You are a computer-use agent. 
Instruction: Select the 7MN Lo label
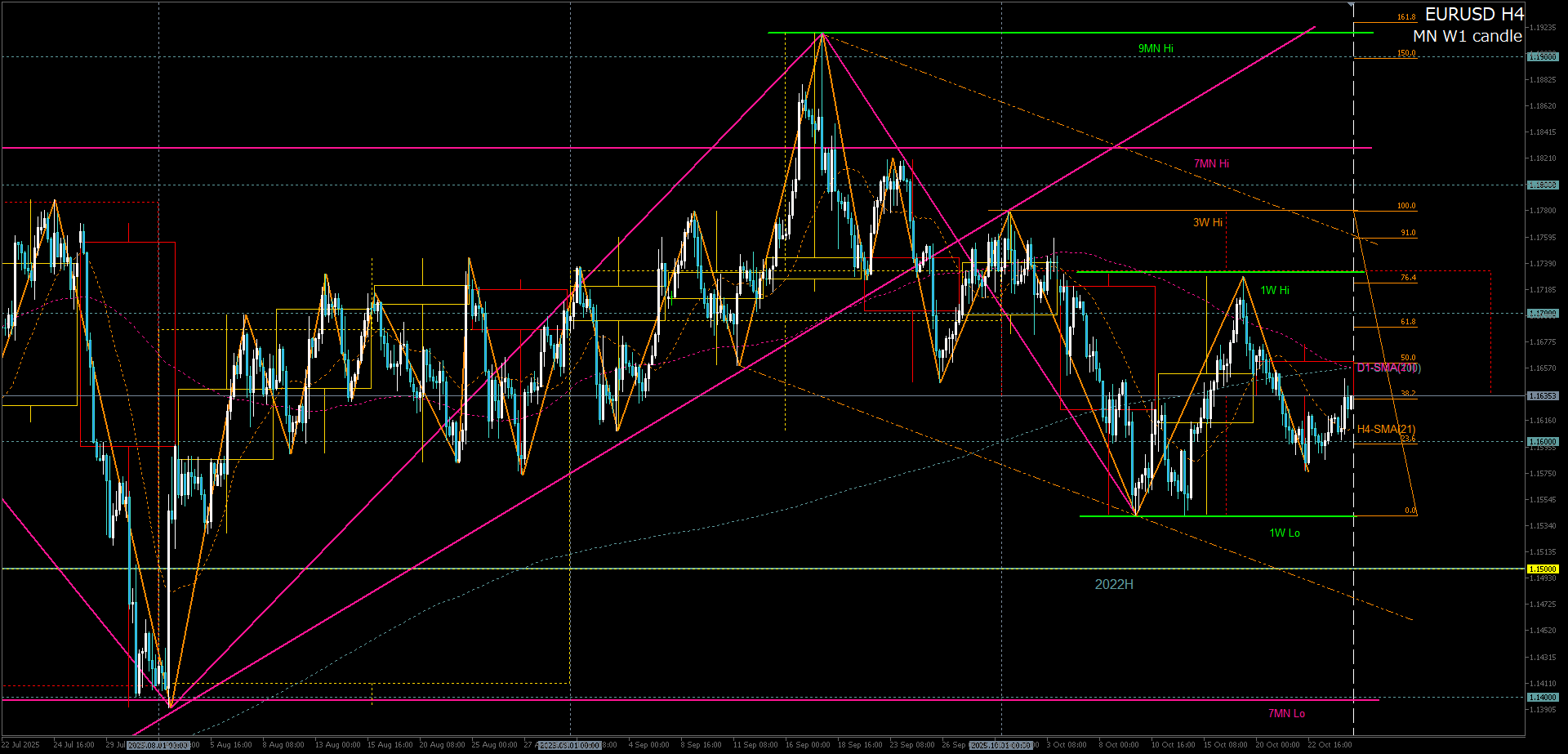click(x=1285, y=714)
